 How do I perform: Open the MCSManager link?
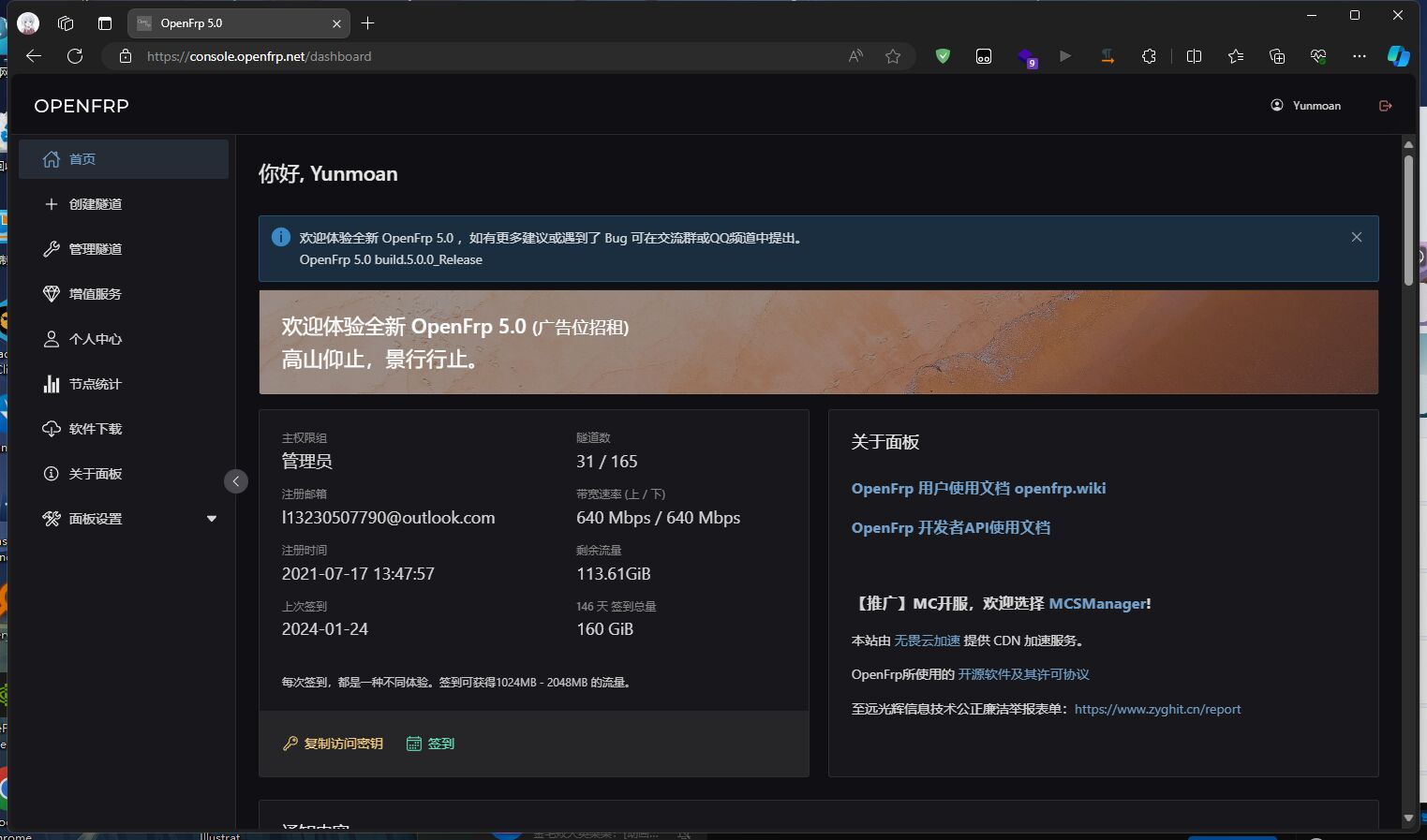1096,604
